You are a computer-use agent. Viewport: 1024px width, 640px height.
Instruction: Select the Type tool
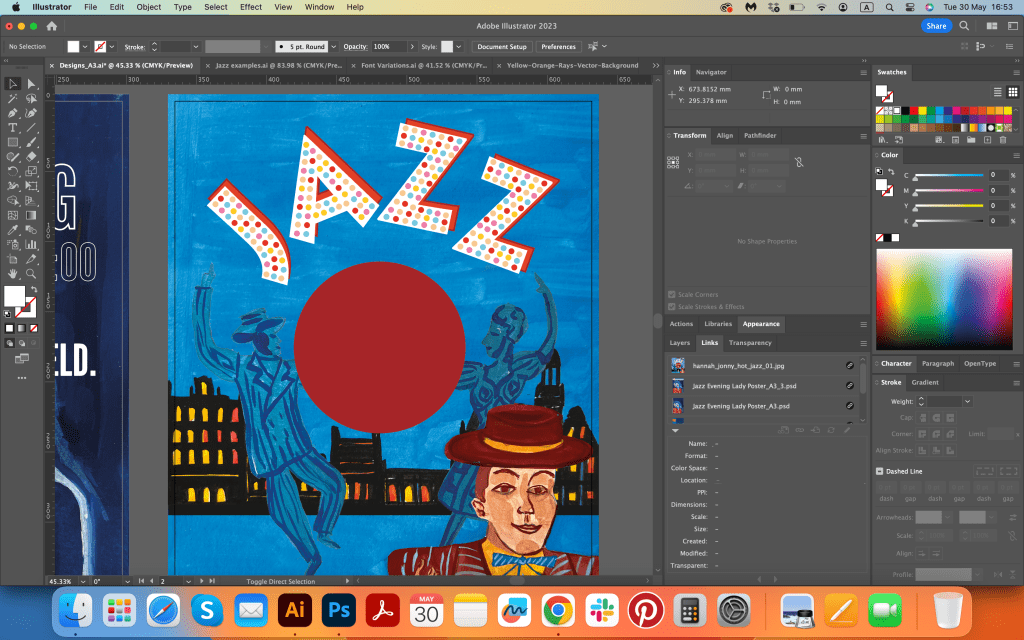pos(13,128)
